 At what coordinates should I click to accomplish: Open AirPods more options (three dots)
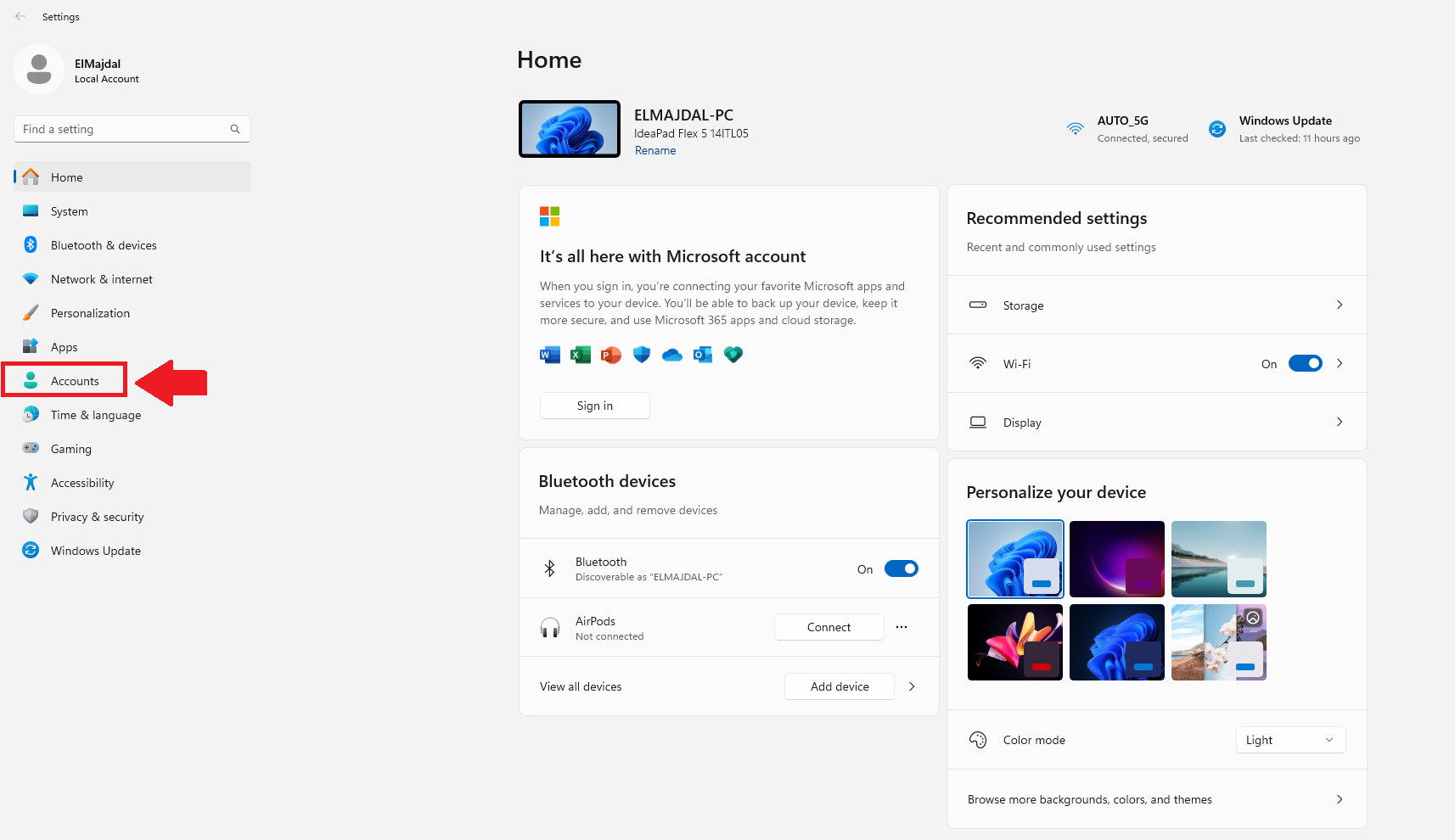[902, 627]
